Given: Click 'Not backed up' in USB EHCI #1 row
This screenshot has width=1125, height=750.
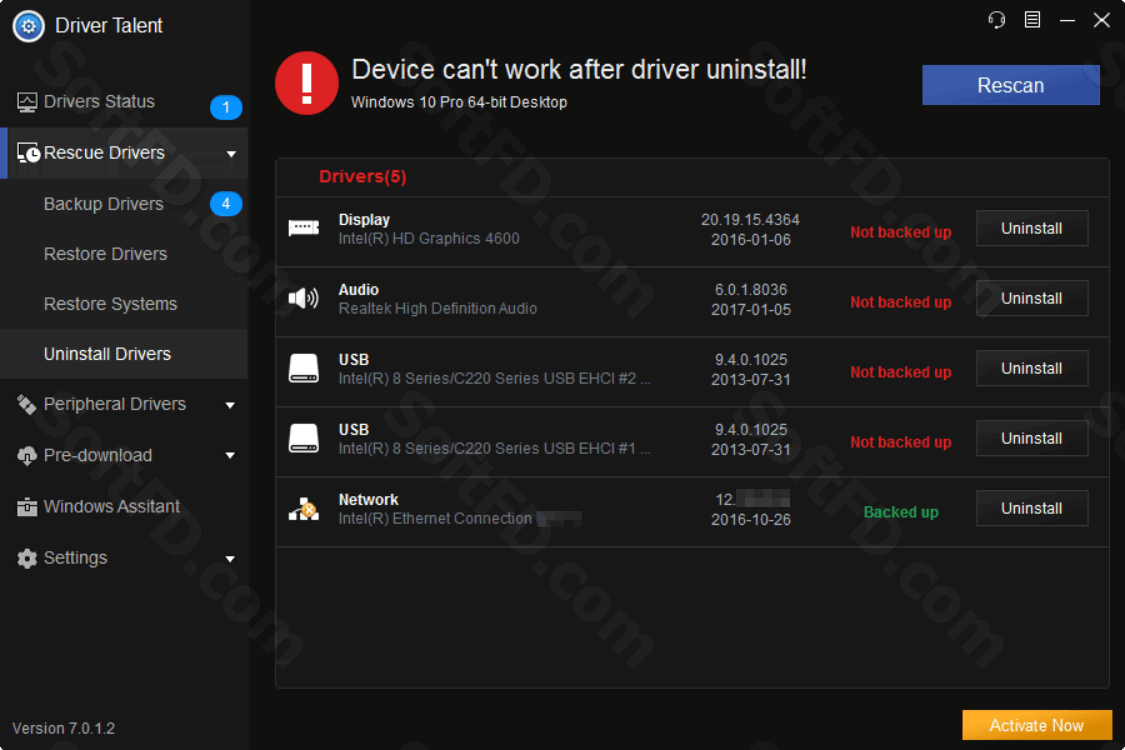Looking at the screenshot, I should click(900, 442).
